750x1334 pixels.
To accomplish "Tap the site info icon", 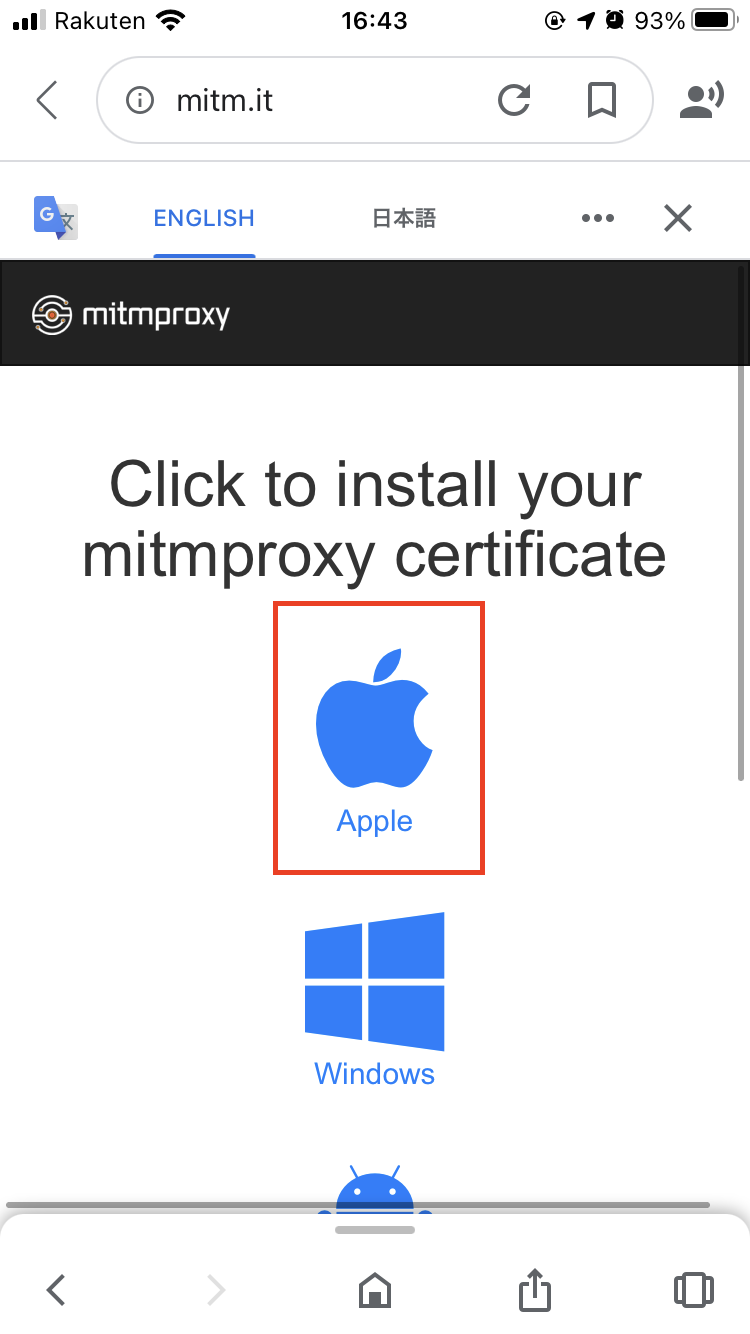I will click(x=140, y=100).
